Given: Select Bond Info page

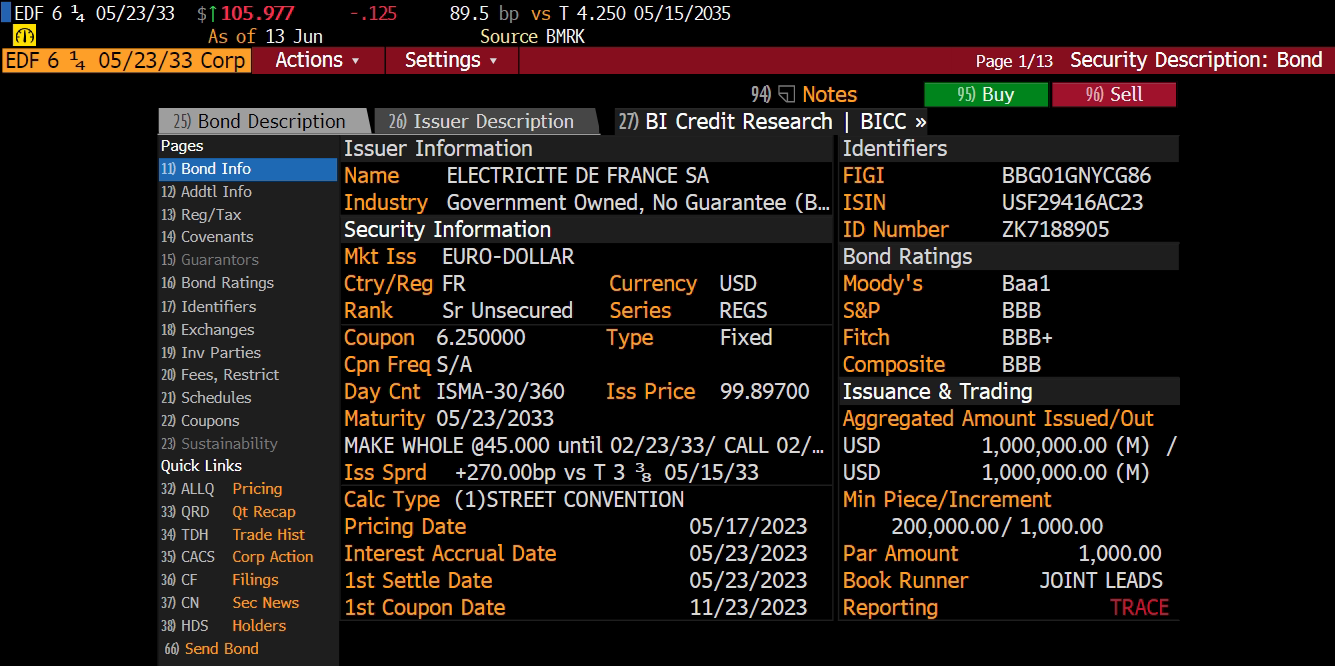Looking at the screenshot, I should coord(248,169).
